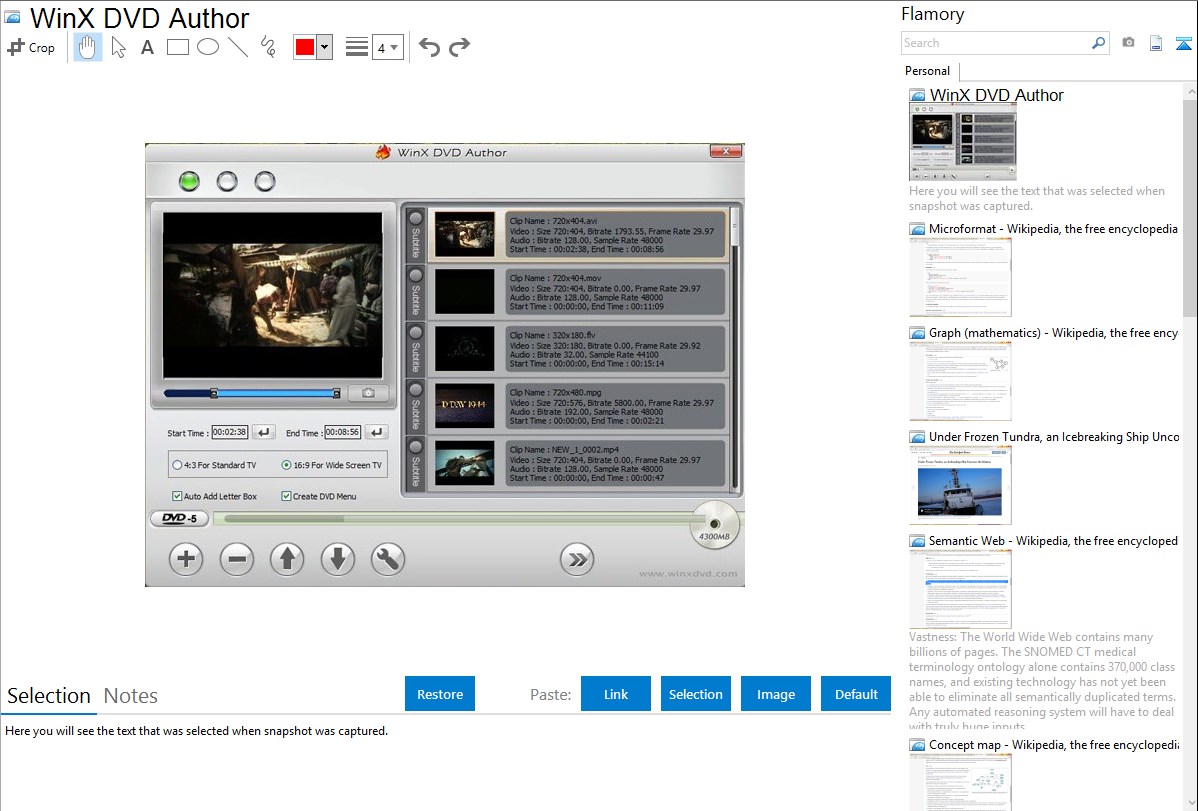Click the Start Time field
1198x811 pixels.
[x=229, y=432]
